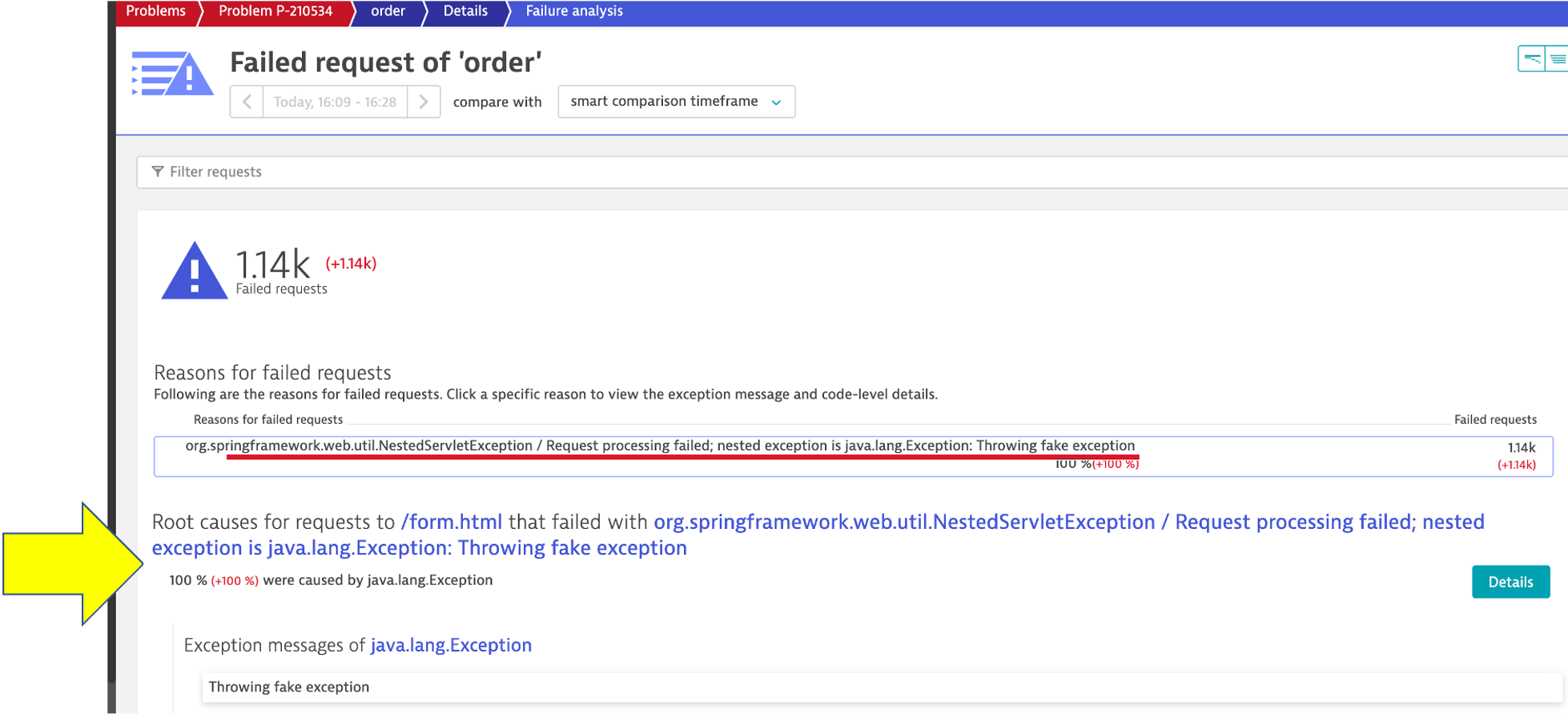Click the red failure percentage bar
This screenshot has width=1568, height=714.
tap(682, 457)
